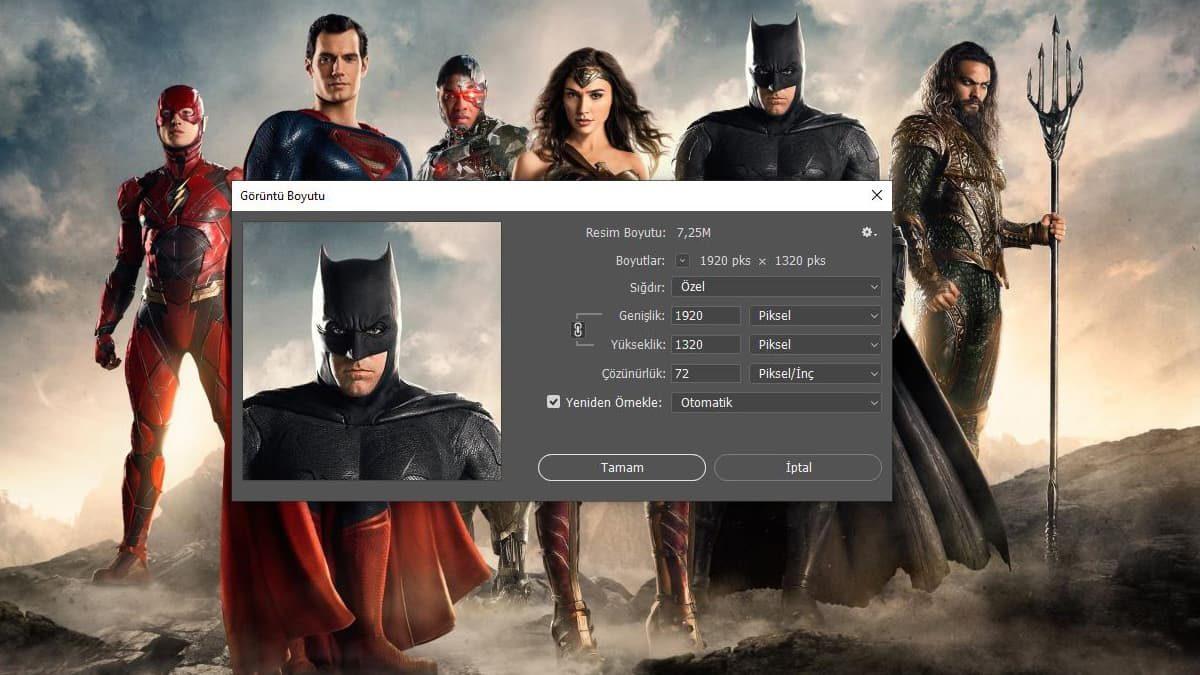Open the Çözünürlük unit dropdown showing Piksel/İnç
The width and height of the screenshot is (1200, 675).
[815, 373]
